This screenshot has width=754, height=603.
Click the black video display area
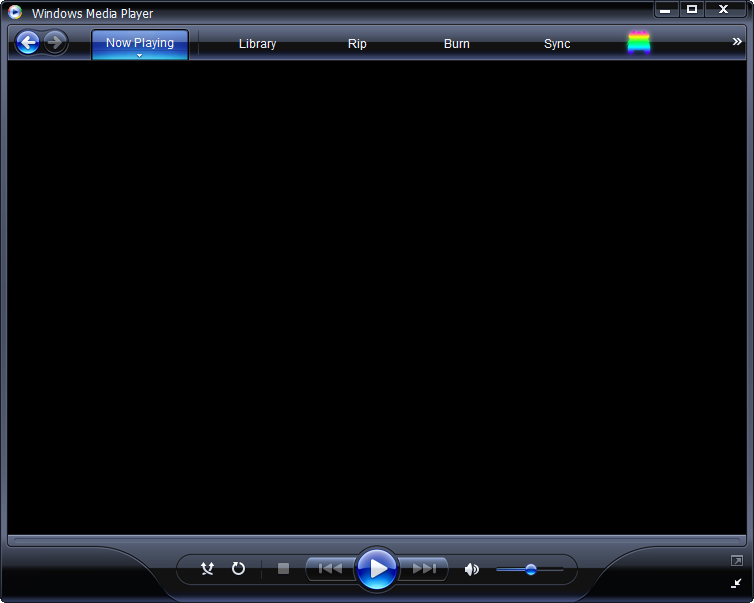point(377,297)
